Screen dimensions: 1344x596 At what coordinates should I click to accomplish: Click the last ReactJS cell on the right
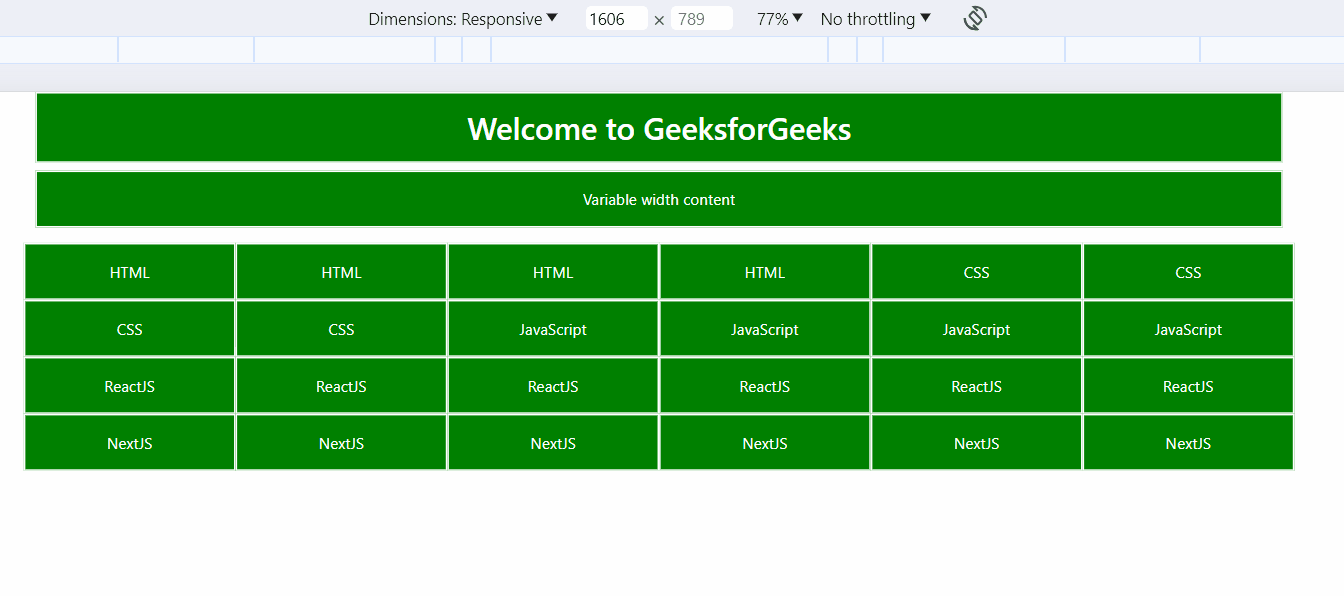tap(1188, 385)
